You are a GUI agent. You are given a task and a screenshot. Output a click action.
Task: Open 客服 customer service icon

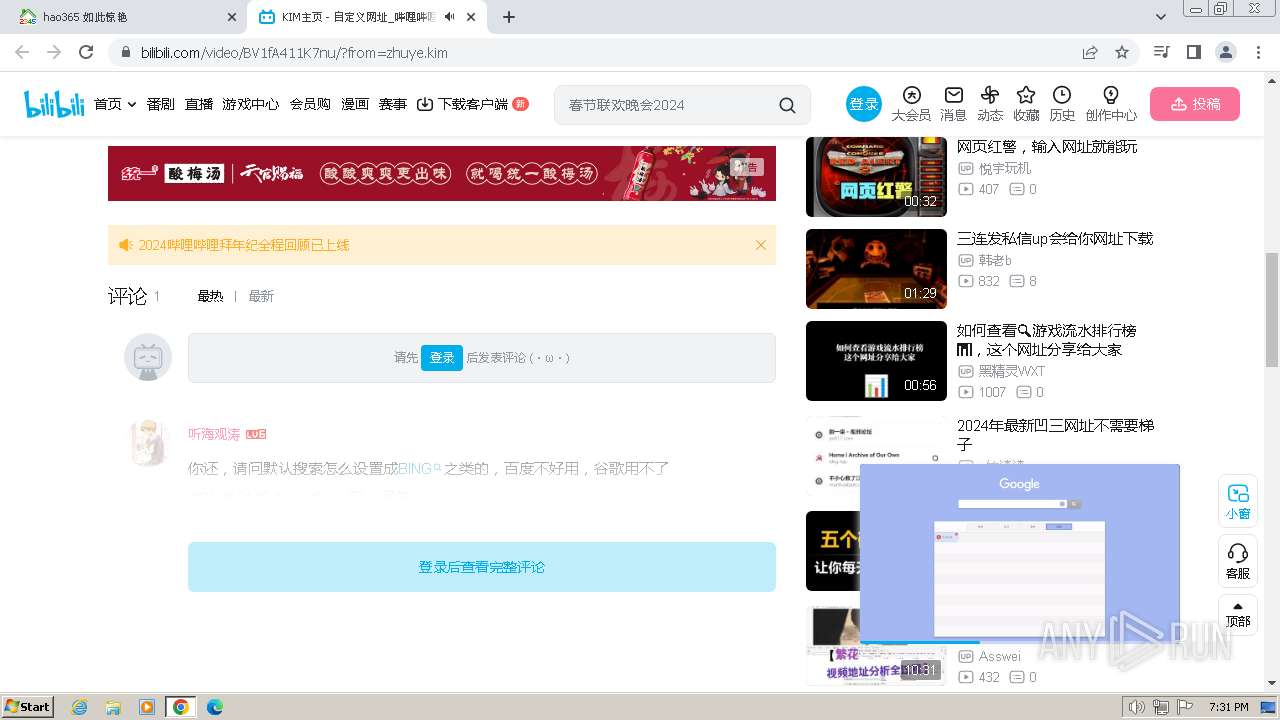[1238, 561]
